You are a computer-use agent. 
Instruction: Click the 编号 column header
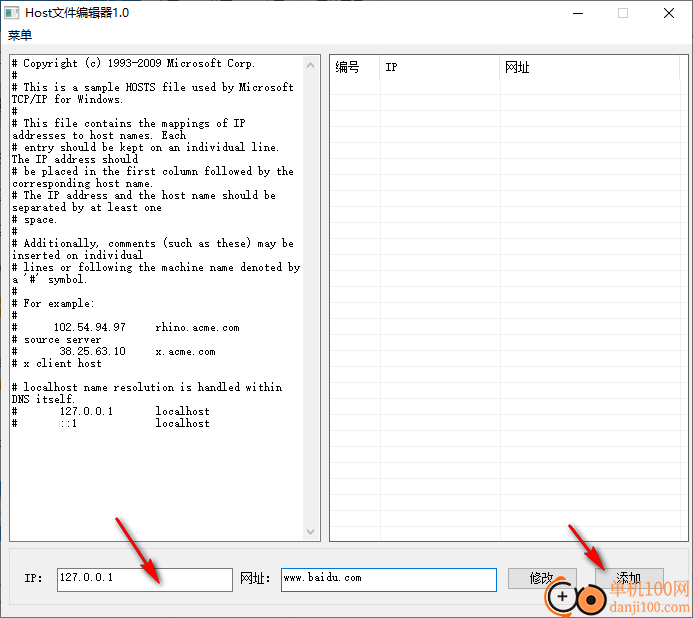pyautogui.click(x=354, y=67)
